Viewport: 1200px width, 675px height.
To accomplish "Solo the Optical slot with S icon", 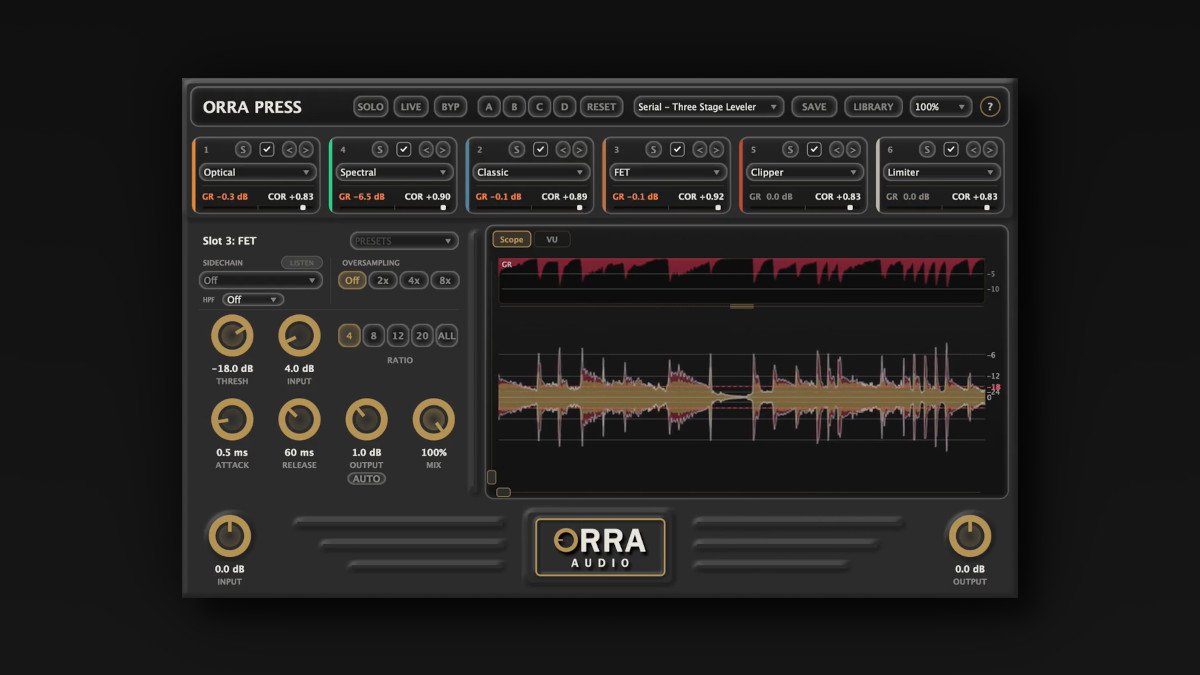I will pos(243,150).
